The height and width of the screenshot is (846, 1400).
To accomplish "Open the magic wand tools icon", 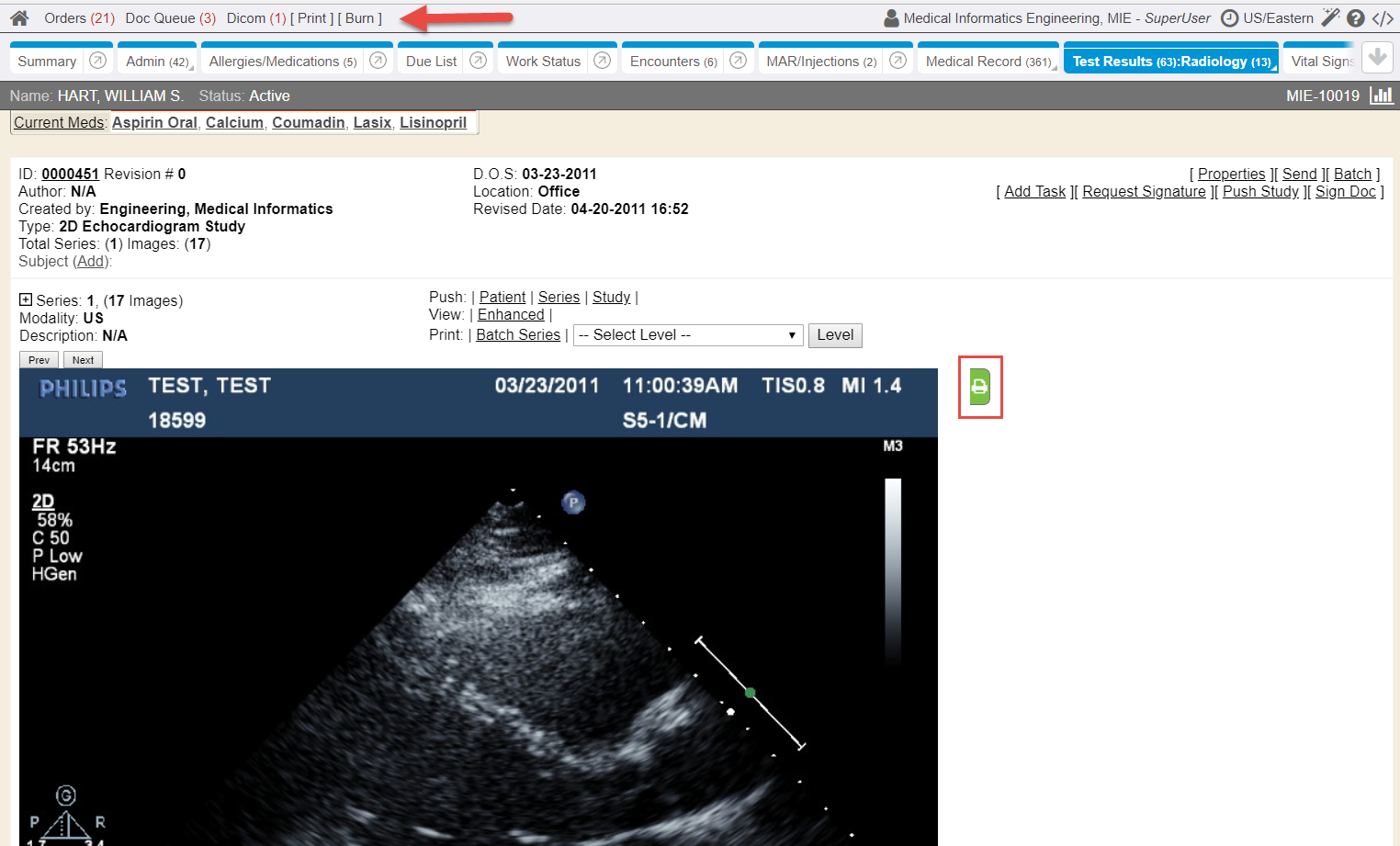I will click(x=1330, y=17).
